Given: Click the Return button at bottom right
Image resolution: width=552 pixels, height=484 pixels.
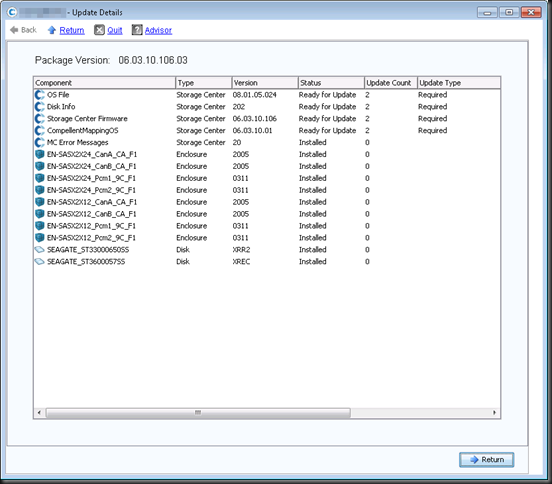Looking at the screenshot, I should [487, 459].
